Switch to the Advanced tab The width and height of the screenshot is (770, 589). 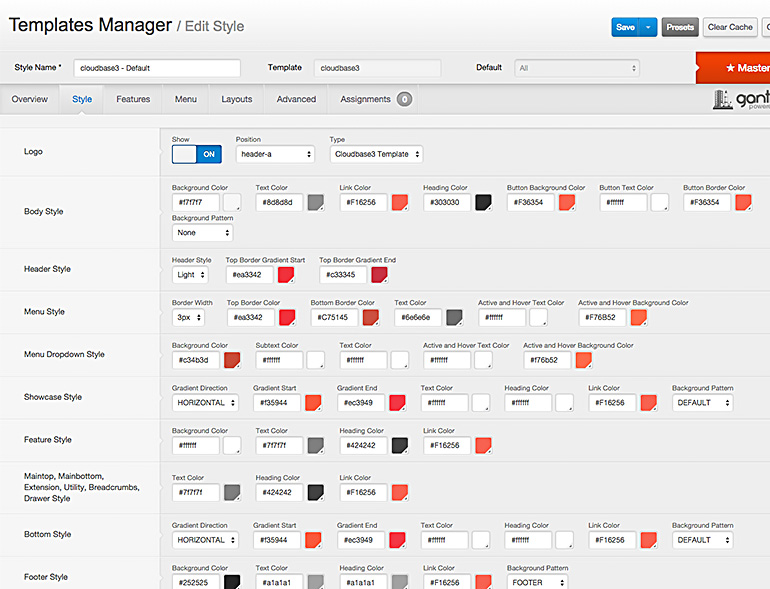296,99
